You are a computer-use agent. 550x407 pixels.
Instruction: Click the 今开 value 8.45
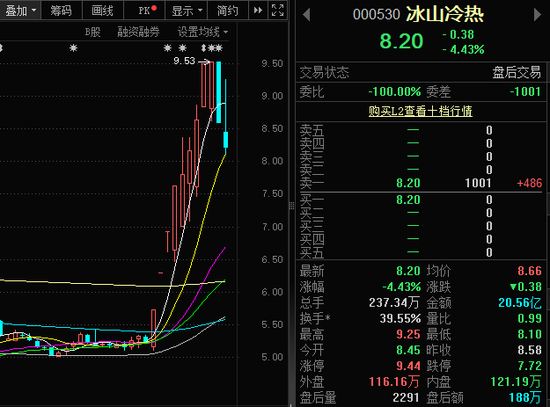(x=408, y=350)
